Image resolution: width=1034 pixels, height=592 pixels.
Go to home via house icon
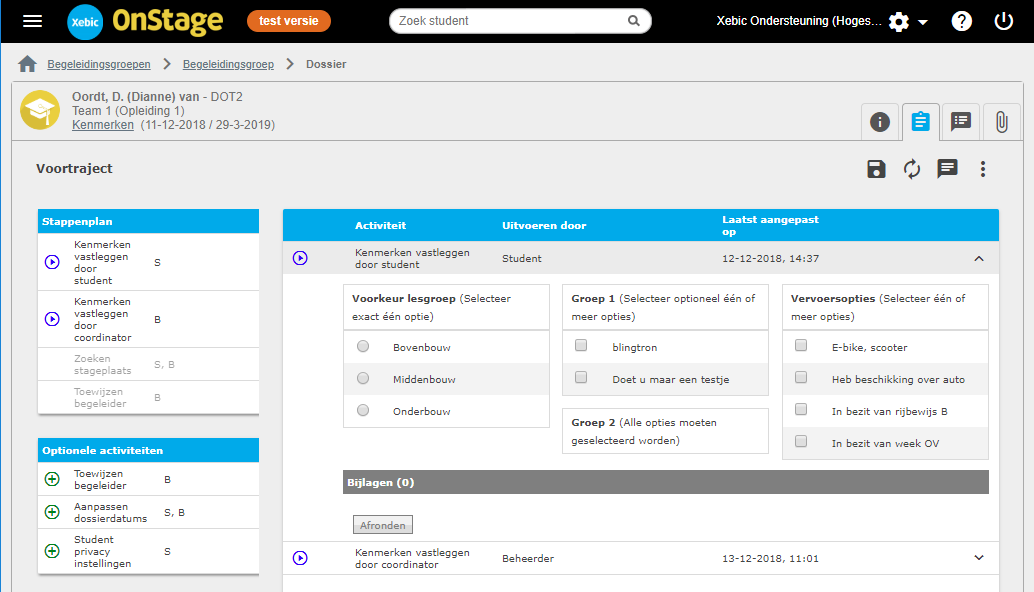(x=27, y=64)
